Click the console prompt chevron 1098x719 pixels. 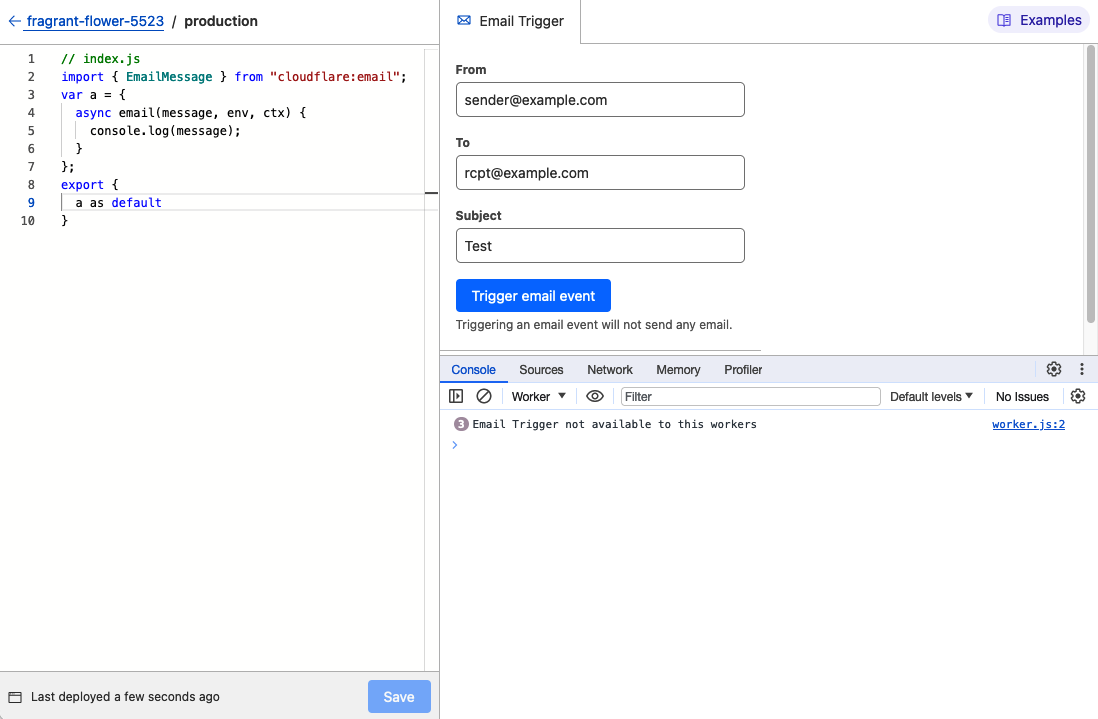coord(455,445)
